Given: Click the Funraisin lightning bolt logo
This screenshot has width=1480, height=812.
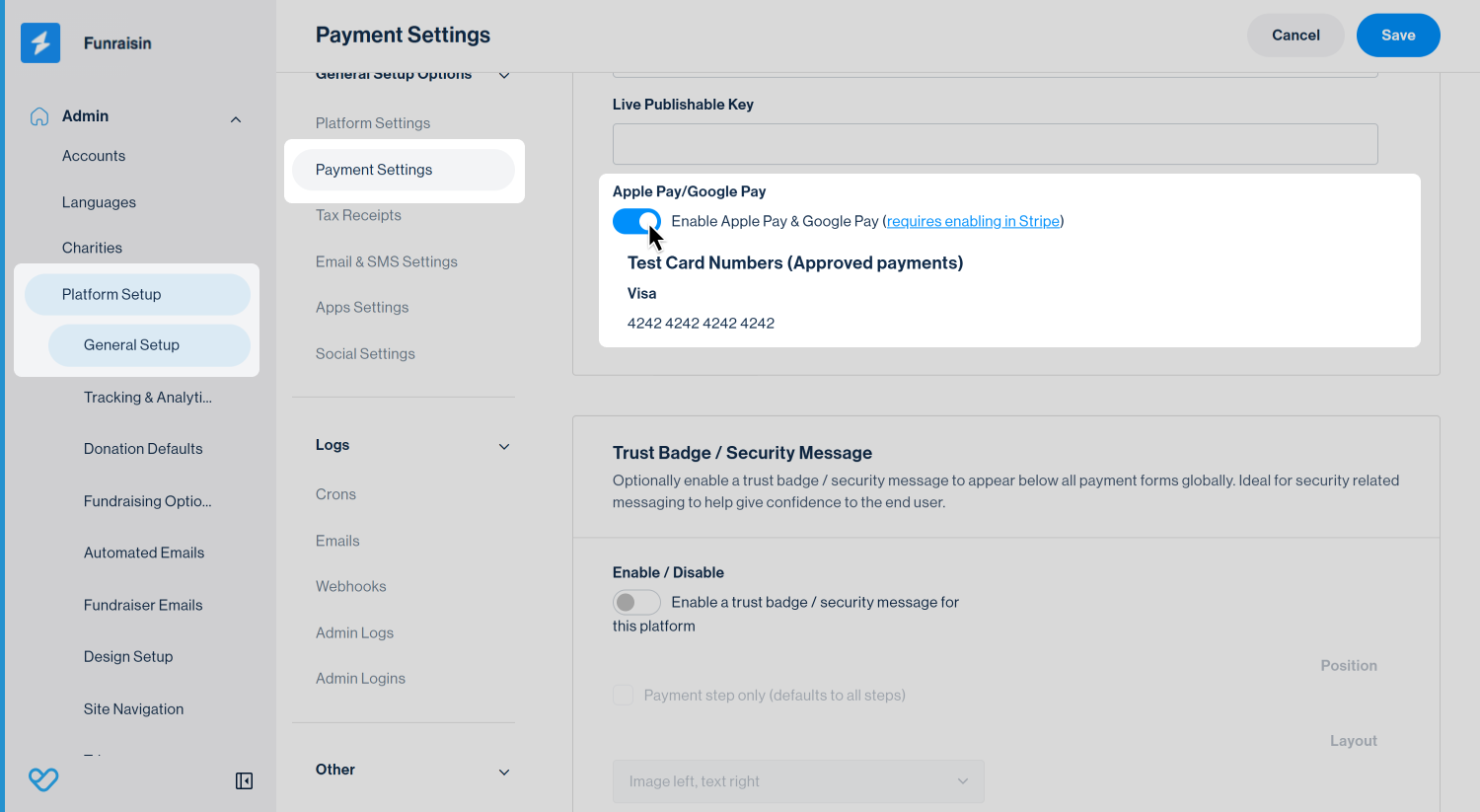Looking at the screenshot, I should 40,43.
